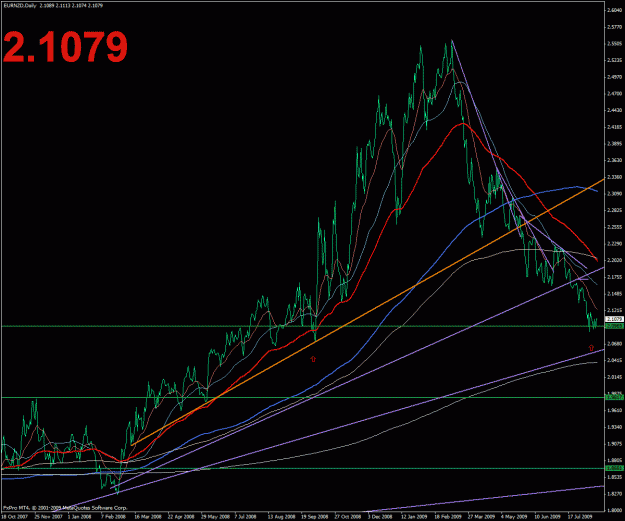Select the 1.9610 price axis label

pyautogui.click(x=615, y=410)
